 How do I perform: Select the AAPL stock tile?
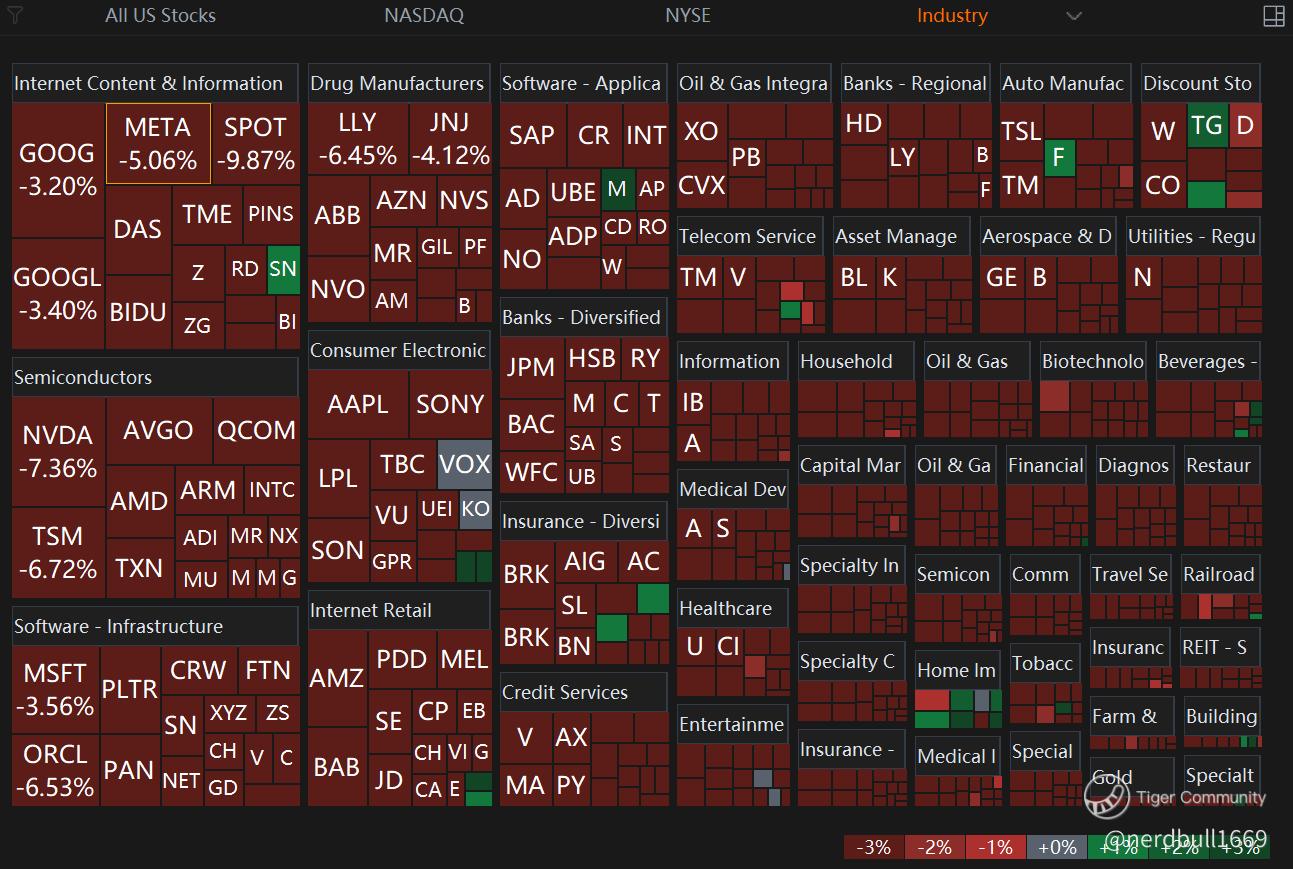[x=358, y=404]
